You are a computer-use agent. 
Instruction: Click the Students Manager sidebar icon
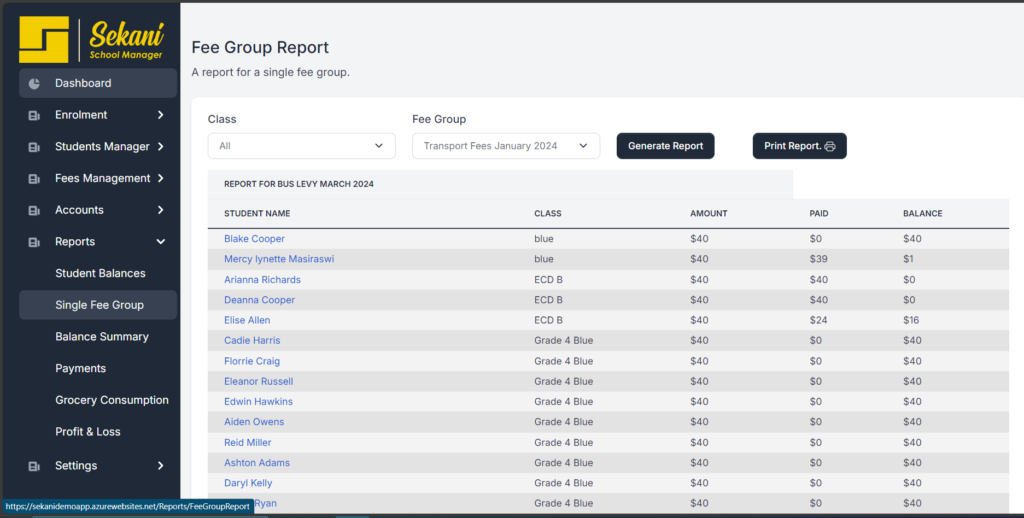point(34,147)
